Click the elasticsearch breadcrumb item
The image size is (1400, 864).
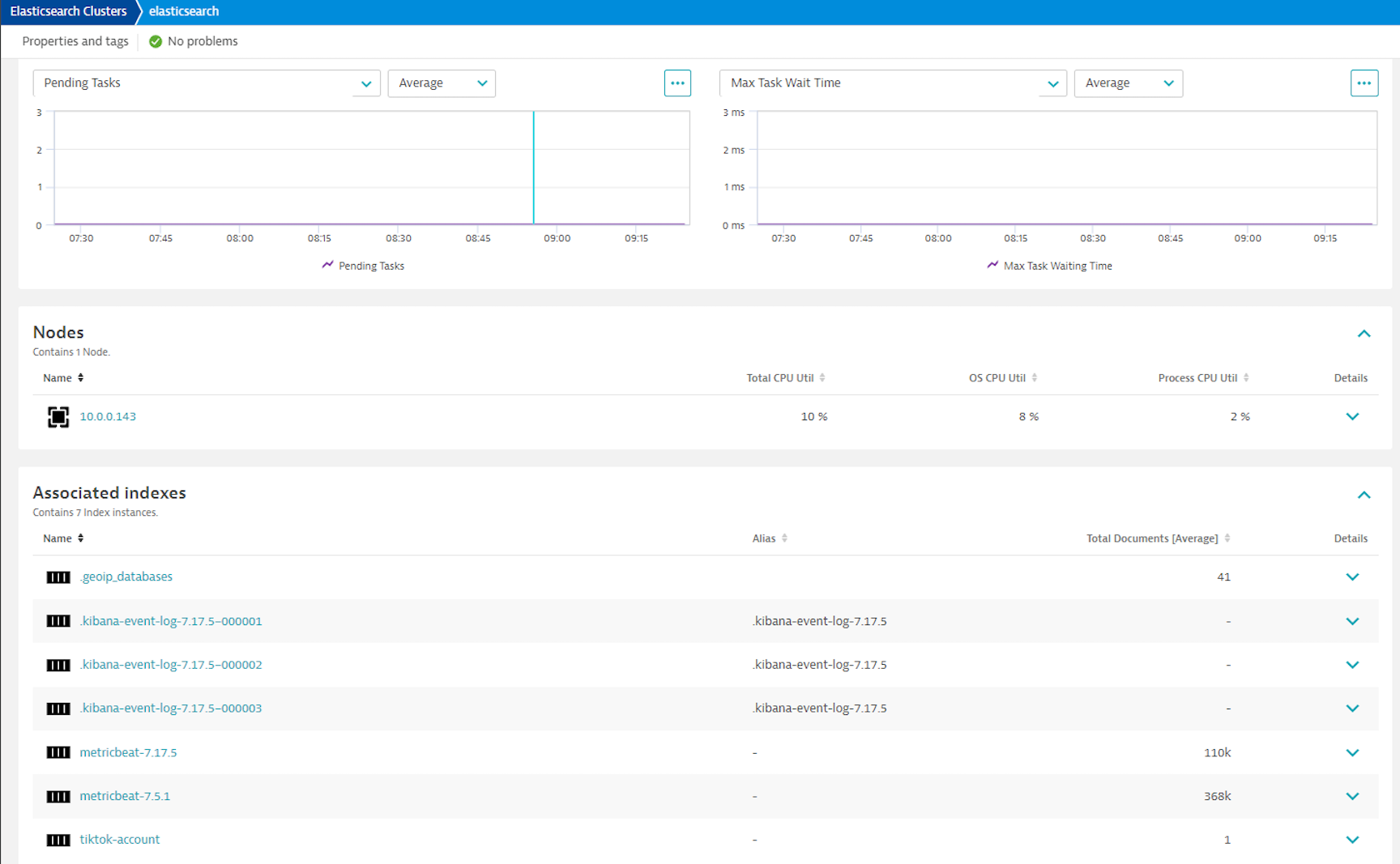184,11
